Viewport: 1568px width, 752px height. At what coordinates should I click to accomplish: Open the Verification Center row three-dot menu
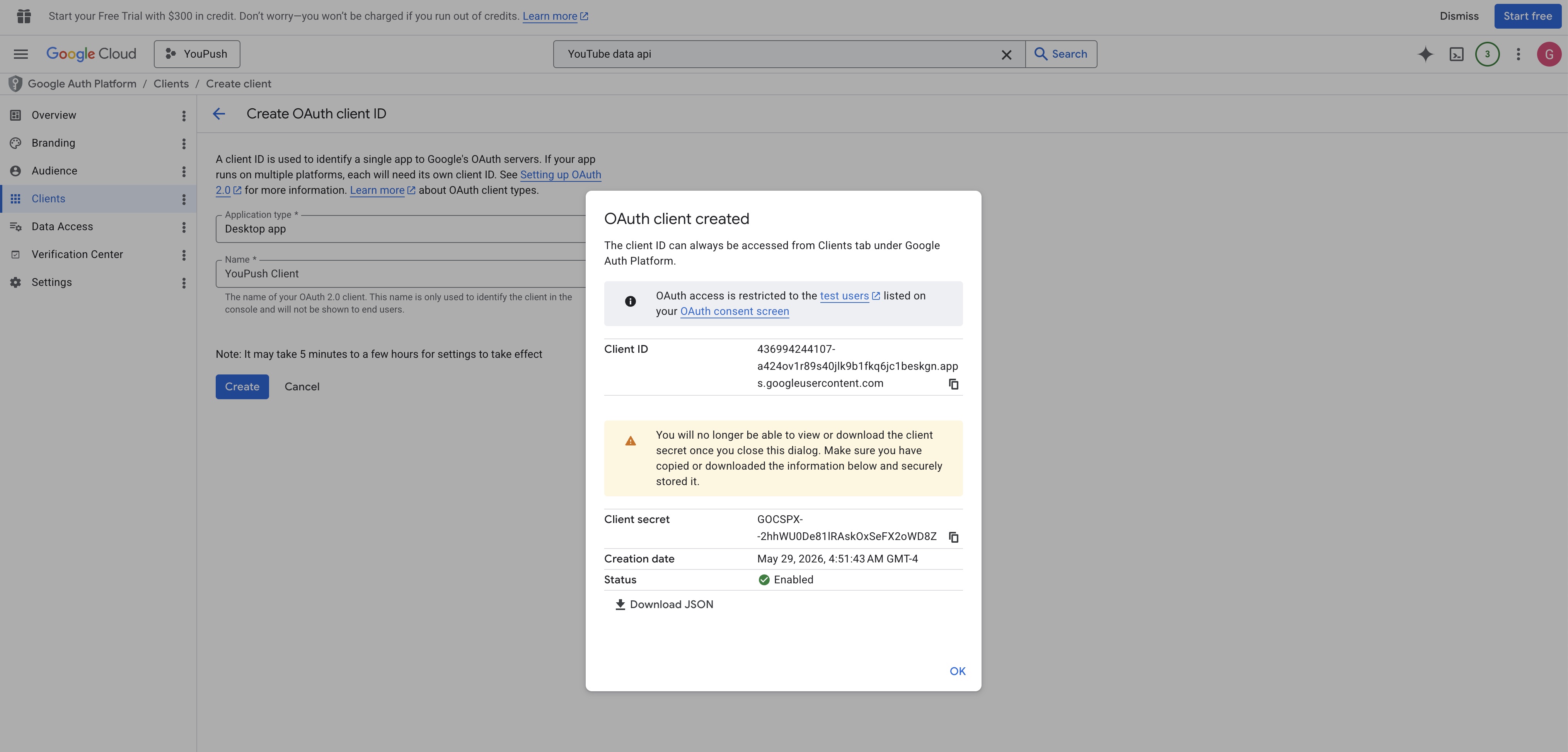pyautogui.click(x=183, y=255)
